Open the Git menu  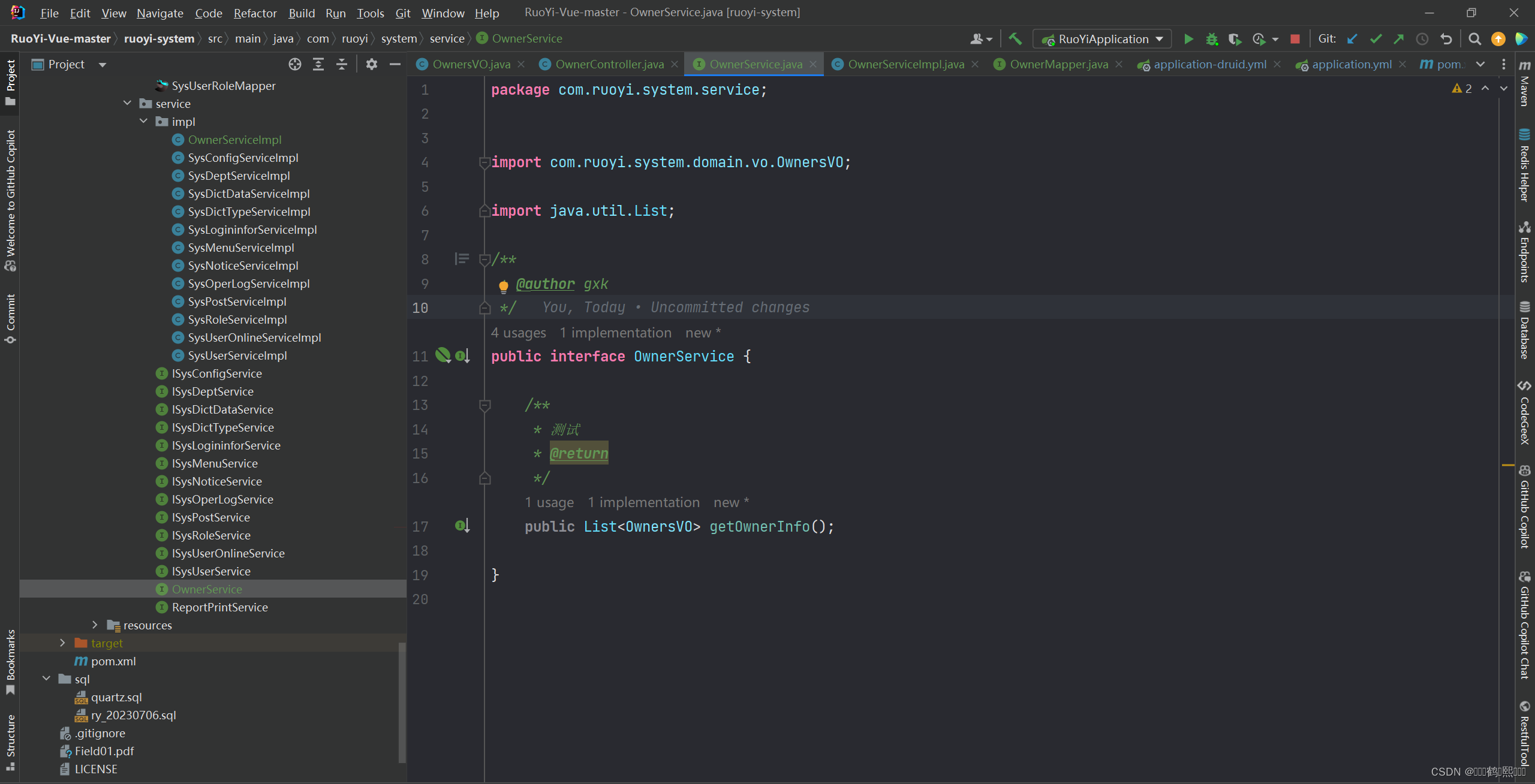[403, 13]
